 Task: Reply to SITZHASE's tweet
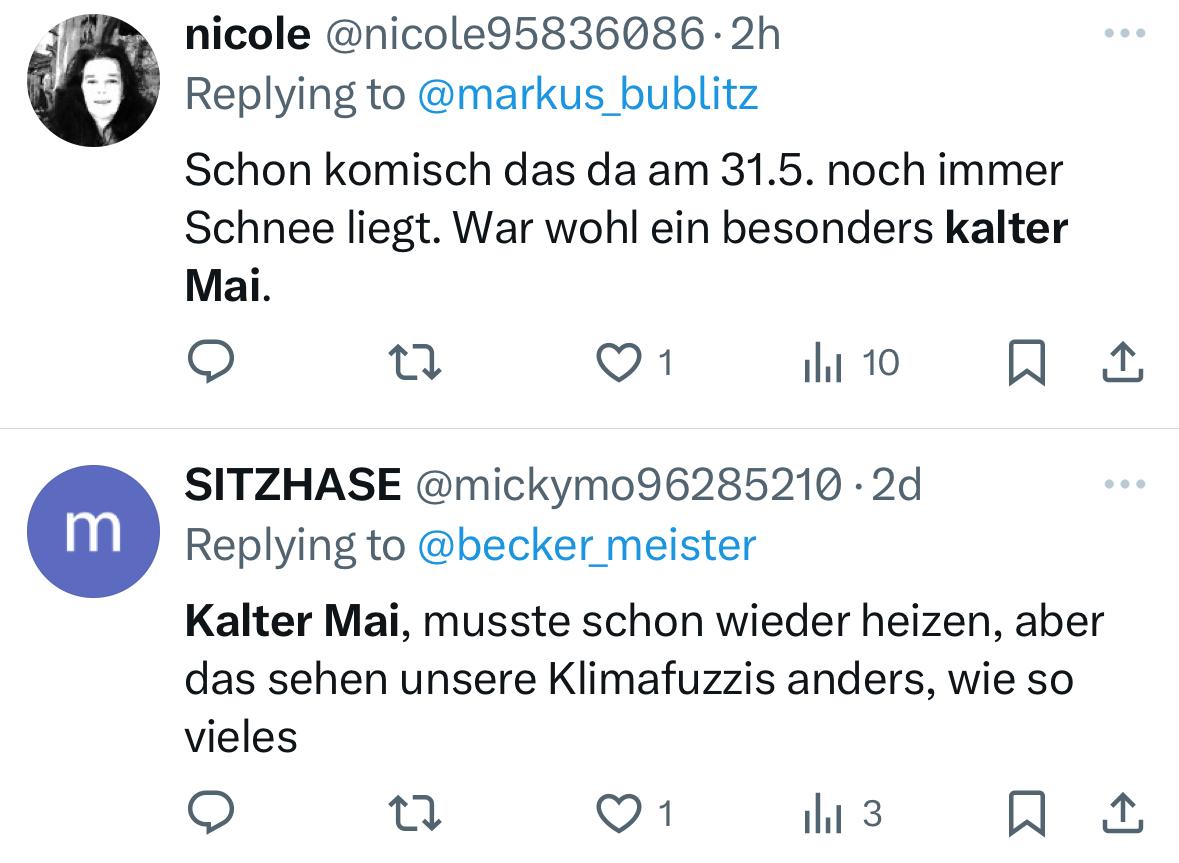[211, 813]
